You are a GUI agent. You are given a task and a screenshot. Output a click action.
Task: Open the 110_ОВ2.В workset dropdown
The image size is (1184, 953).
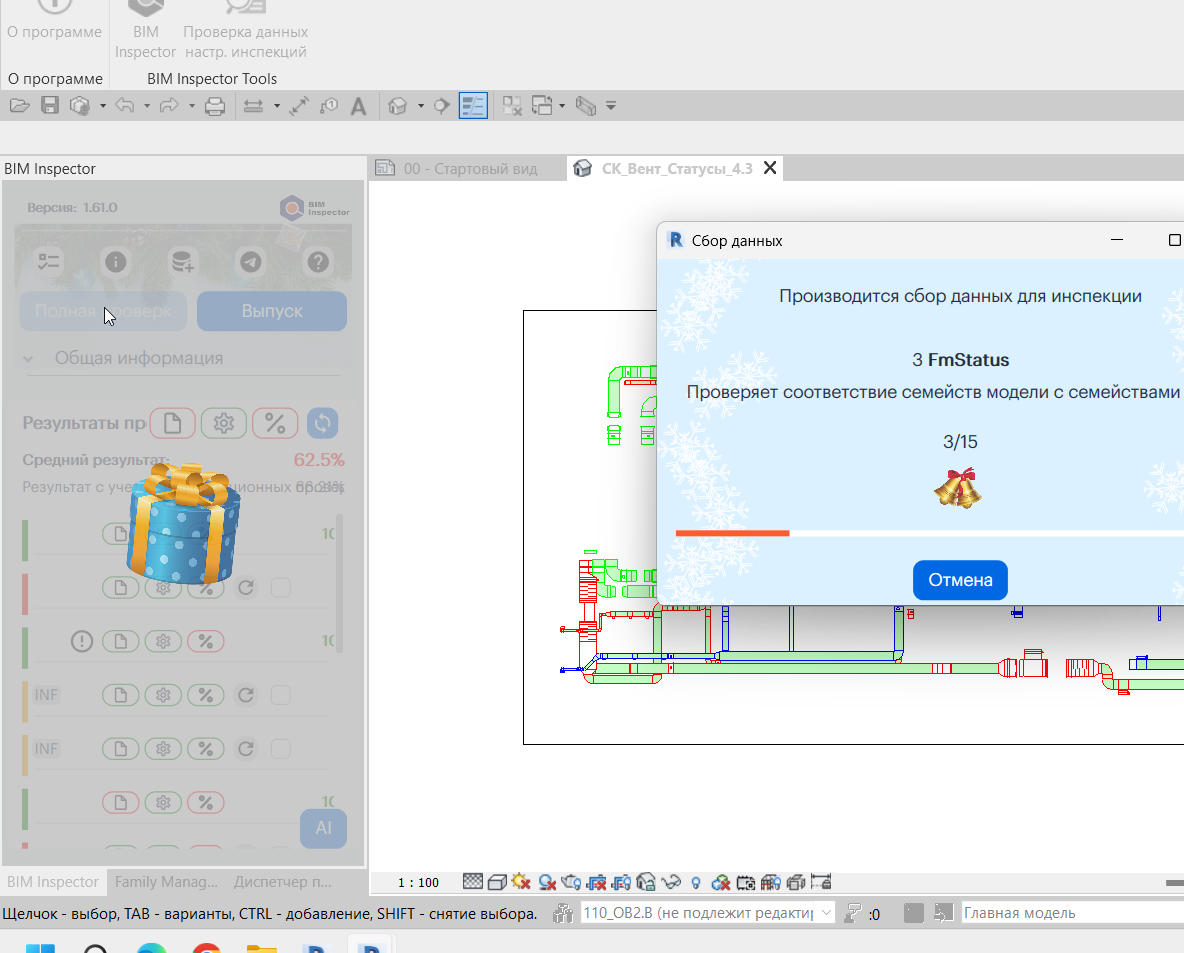[x=826, y=913]
